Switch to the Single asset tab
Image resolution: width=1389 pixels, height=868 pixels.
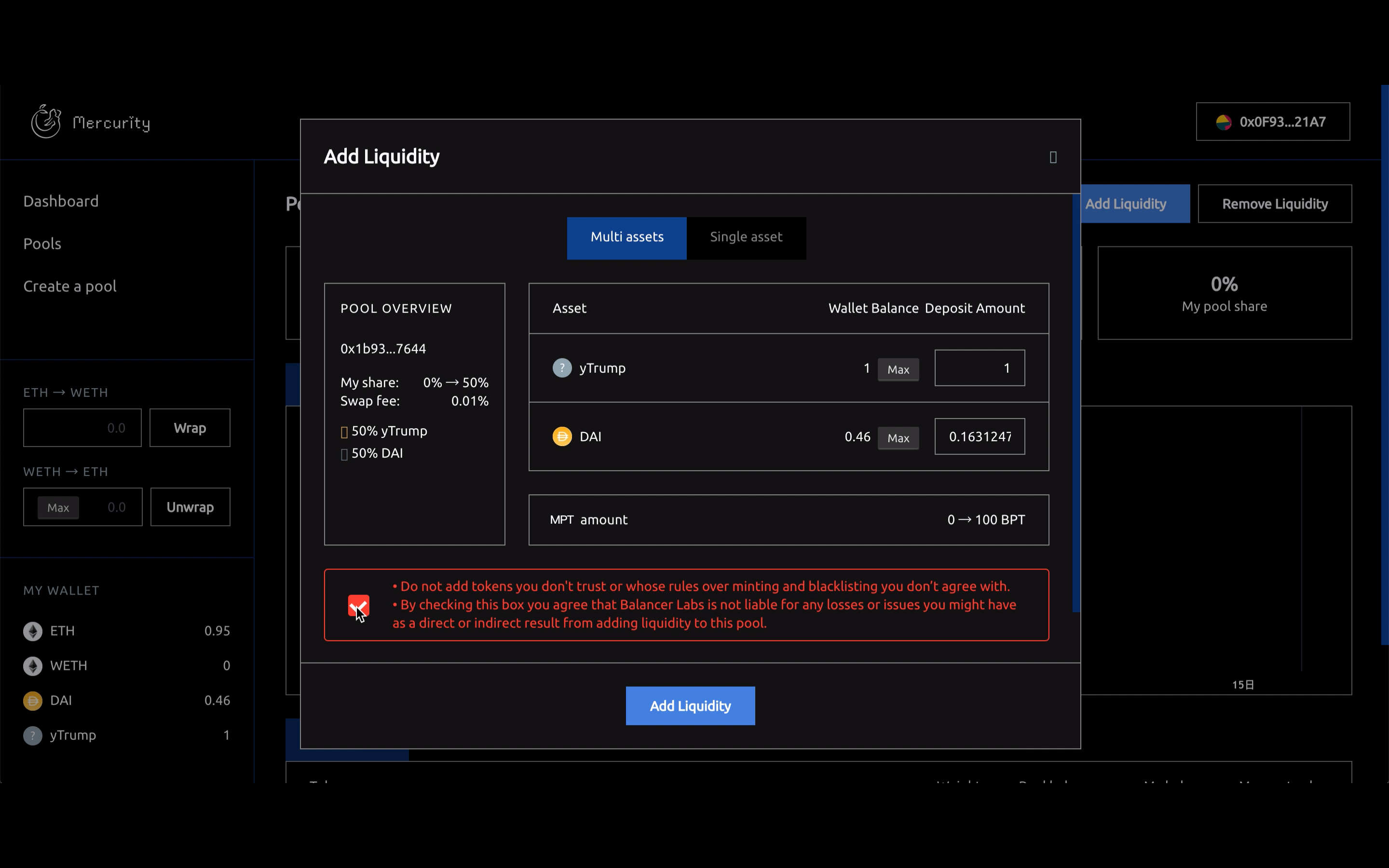746,238
